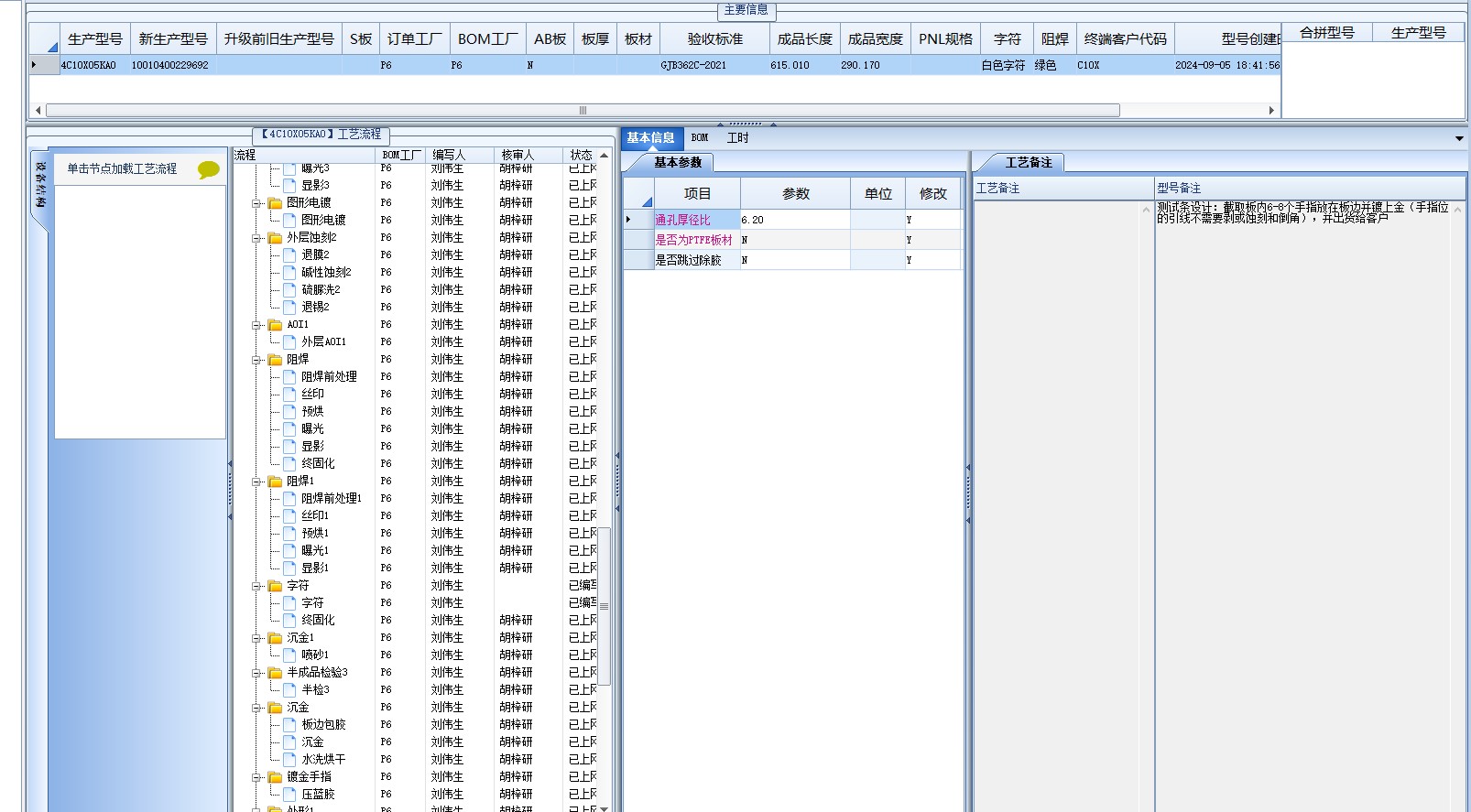Click the 成品长度 column header
Viewport: 1471px width, 812px height.
coord(805,39)
